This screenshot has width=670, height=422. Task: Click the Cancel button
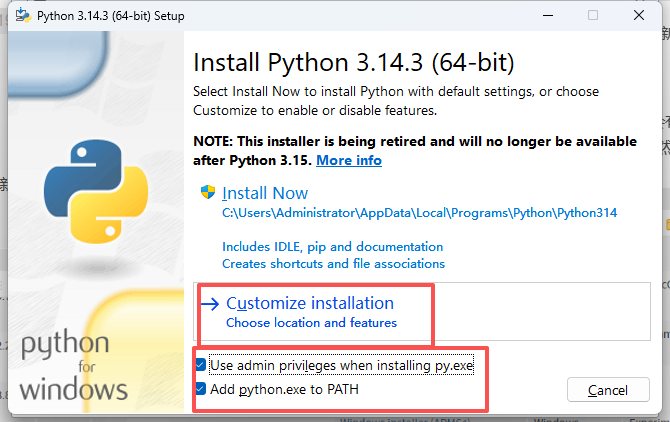coord(608,390)
